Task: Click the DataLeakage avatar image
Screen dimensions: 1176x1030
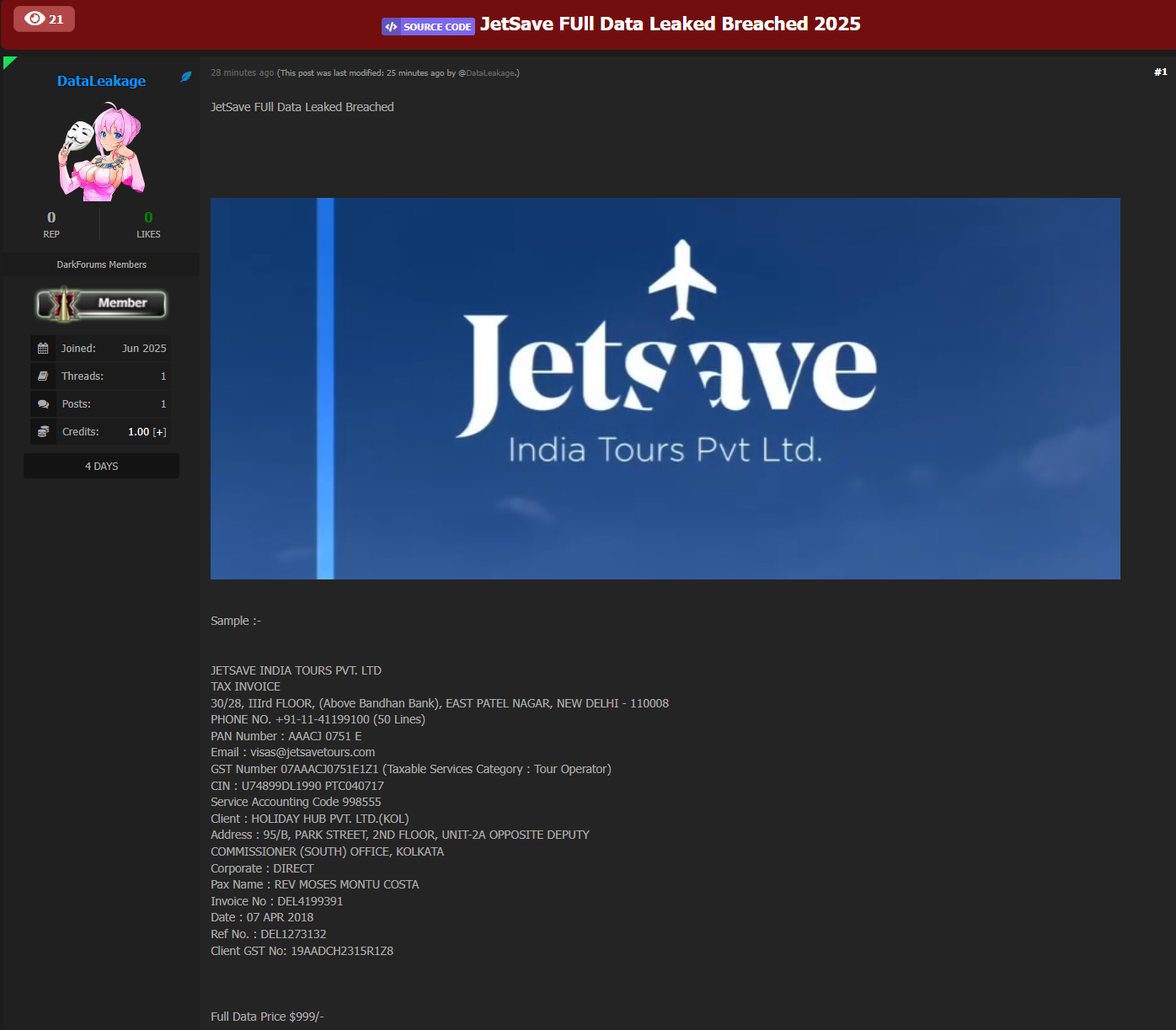Action: [x=101, y=150]
